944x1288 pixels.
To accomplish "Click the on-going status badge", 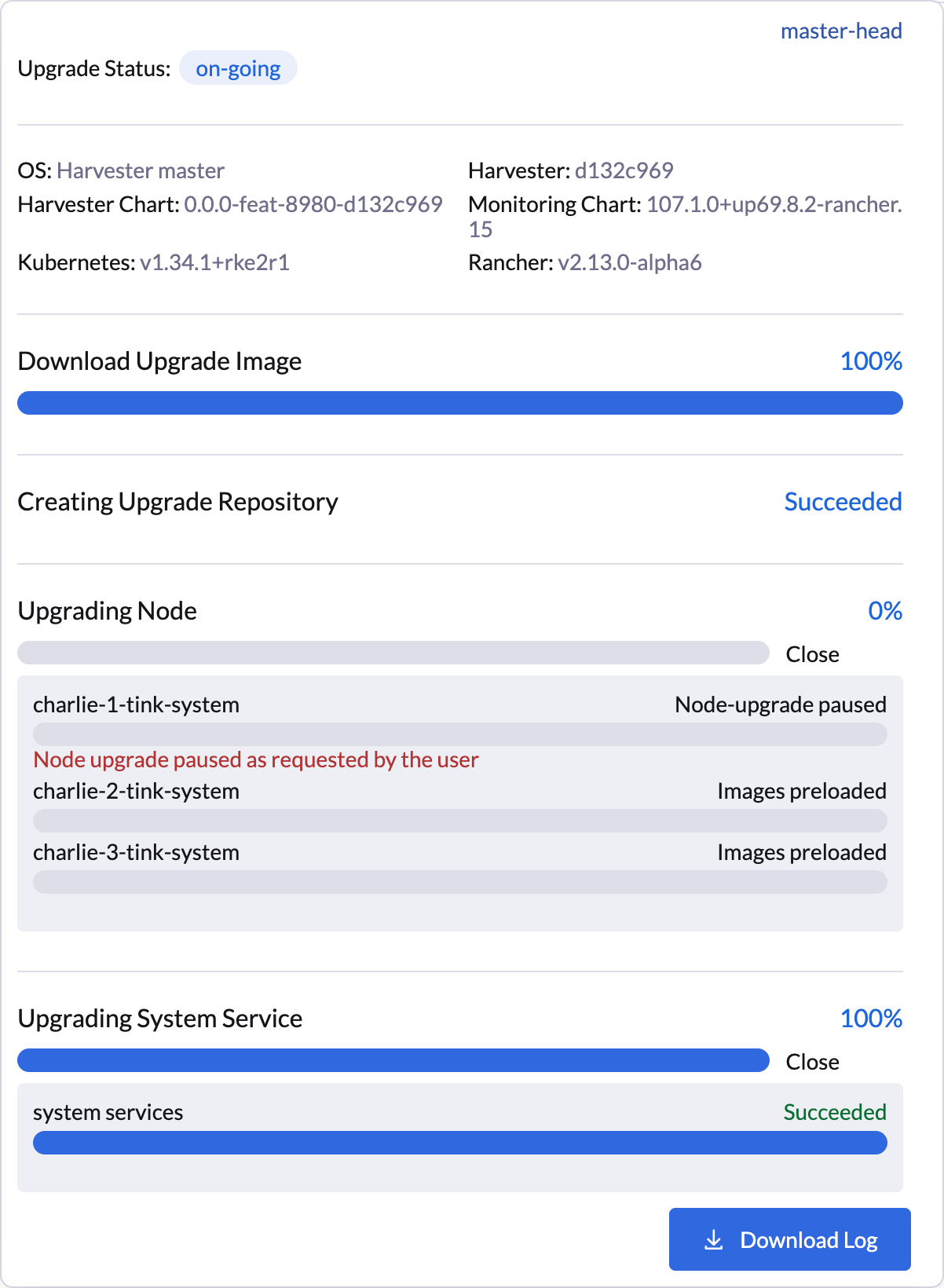I will [x=238, y=68].
